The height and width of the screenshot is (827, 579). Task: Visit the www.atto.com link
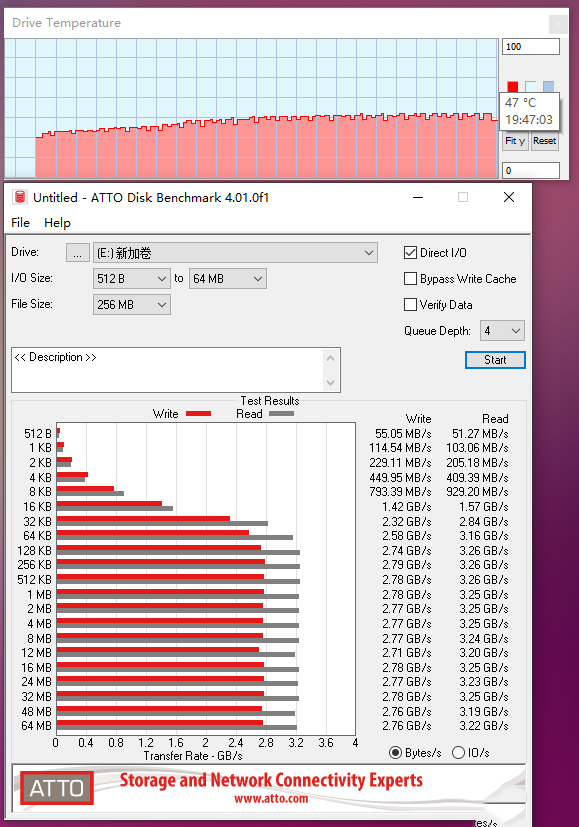[271, 799]
